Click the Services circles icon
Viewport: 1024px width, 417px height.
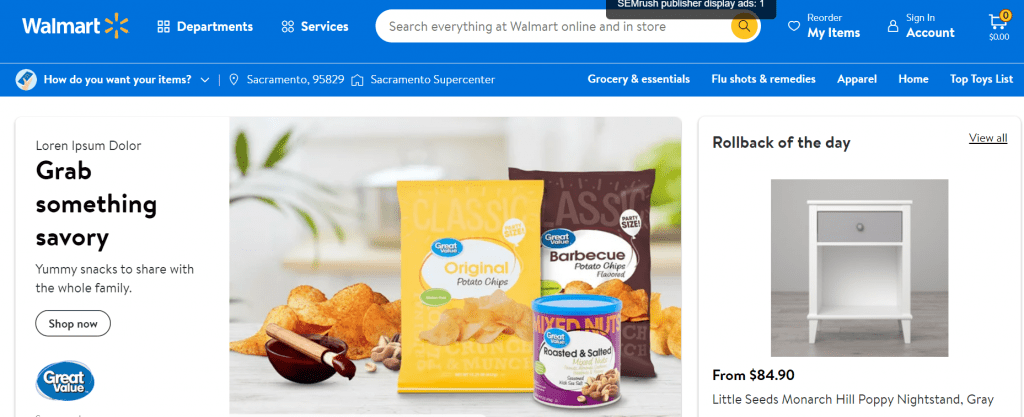[x=288, y=27]
